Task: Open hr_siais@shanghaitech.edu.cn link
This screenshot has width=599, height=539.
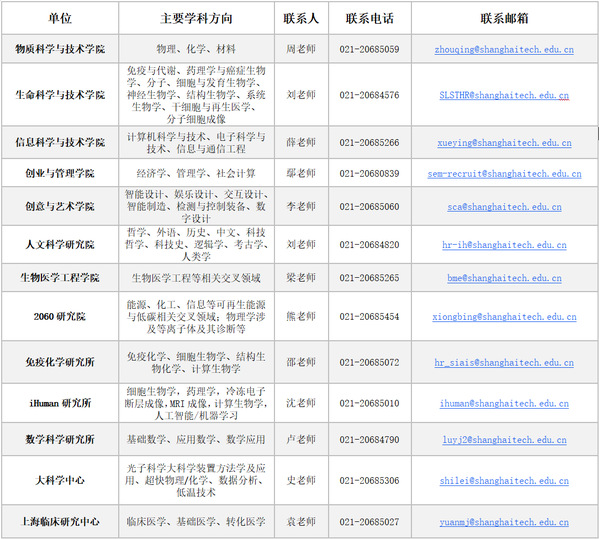Action: click(504, 363)
